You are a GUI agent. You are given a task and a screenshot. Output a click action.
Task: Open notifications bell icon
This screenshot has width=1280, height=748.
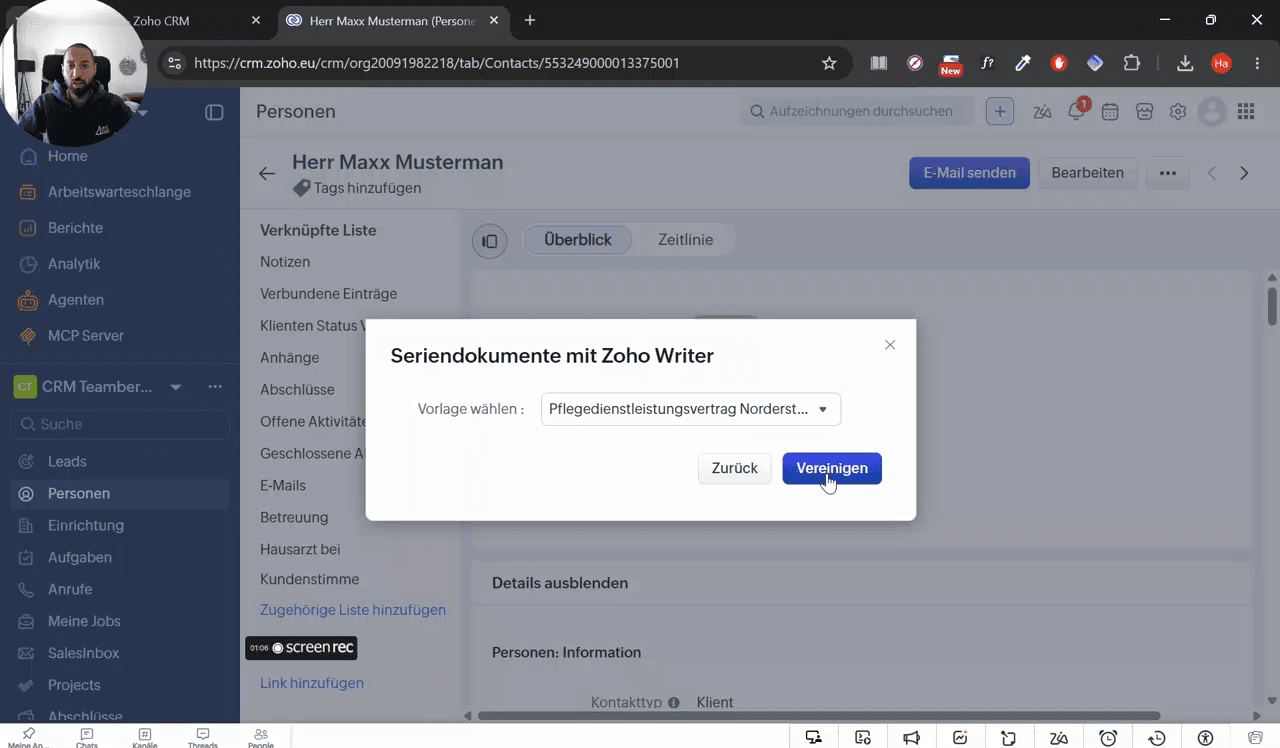click(x=1077, y=111)
